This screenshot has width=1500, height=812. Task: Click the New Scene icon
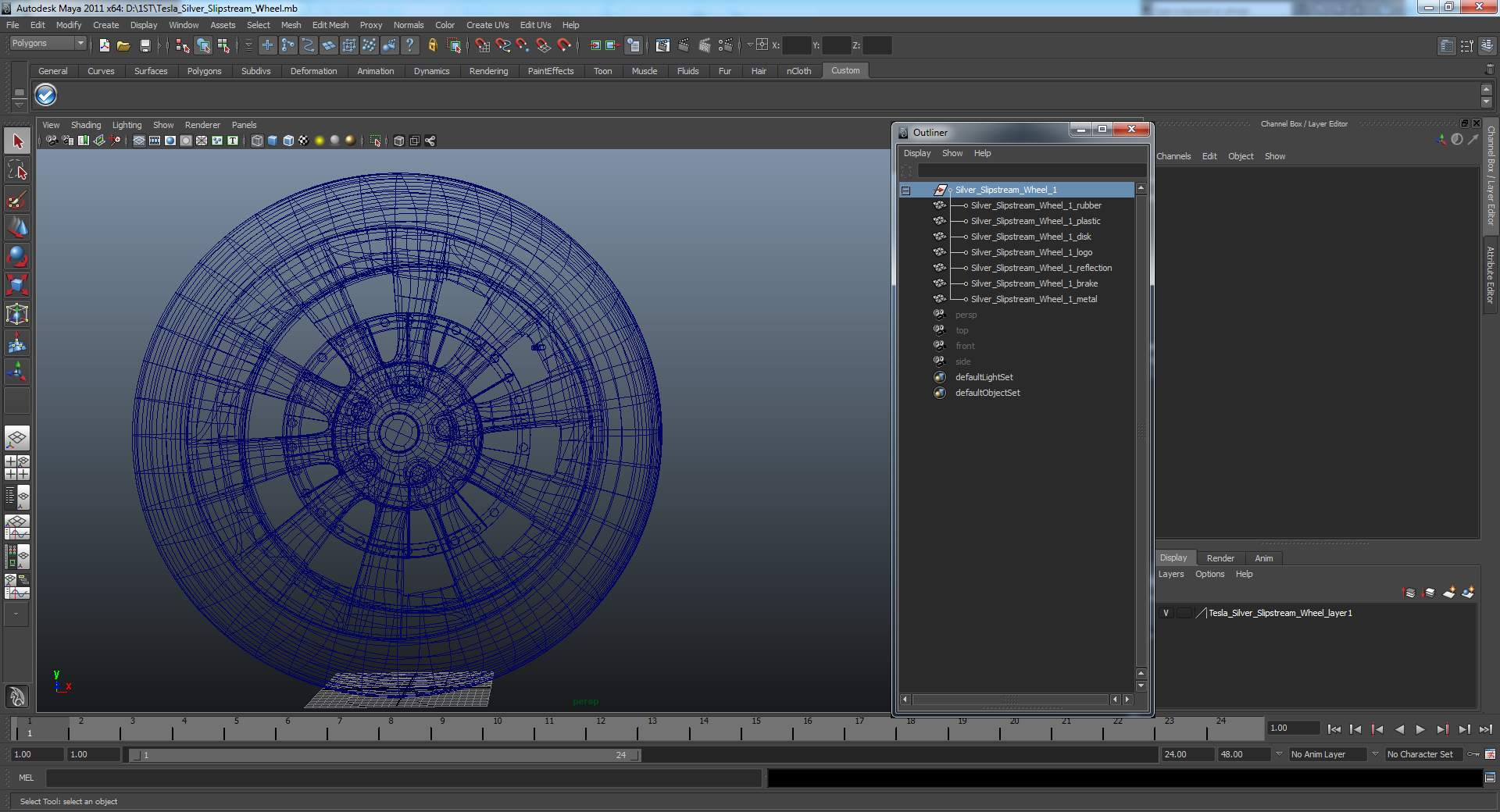[104, 45]
